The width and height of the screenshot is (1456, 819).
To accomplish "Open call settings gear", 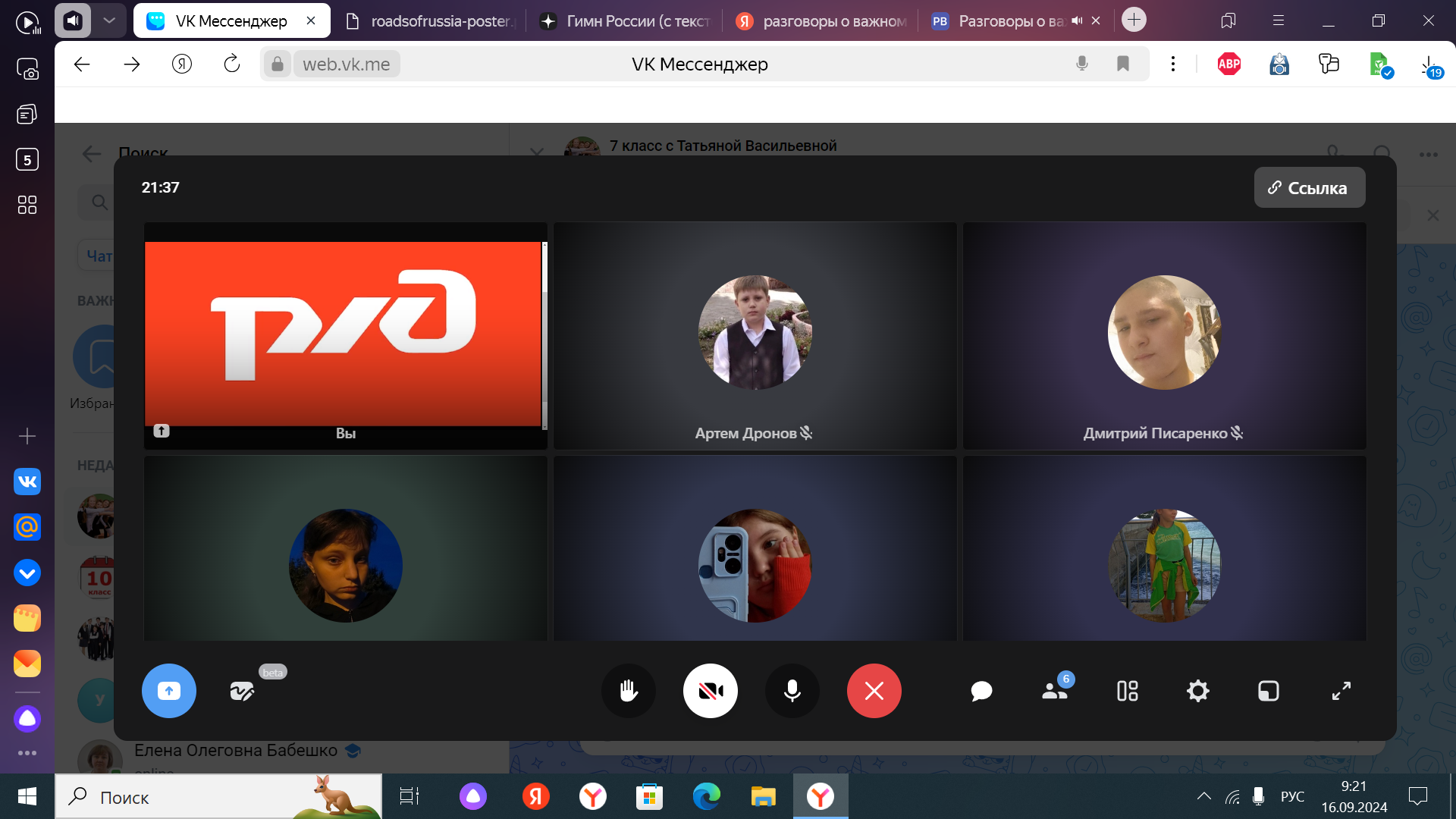I will tap(1198, 691).
